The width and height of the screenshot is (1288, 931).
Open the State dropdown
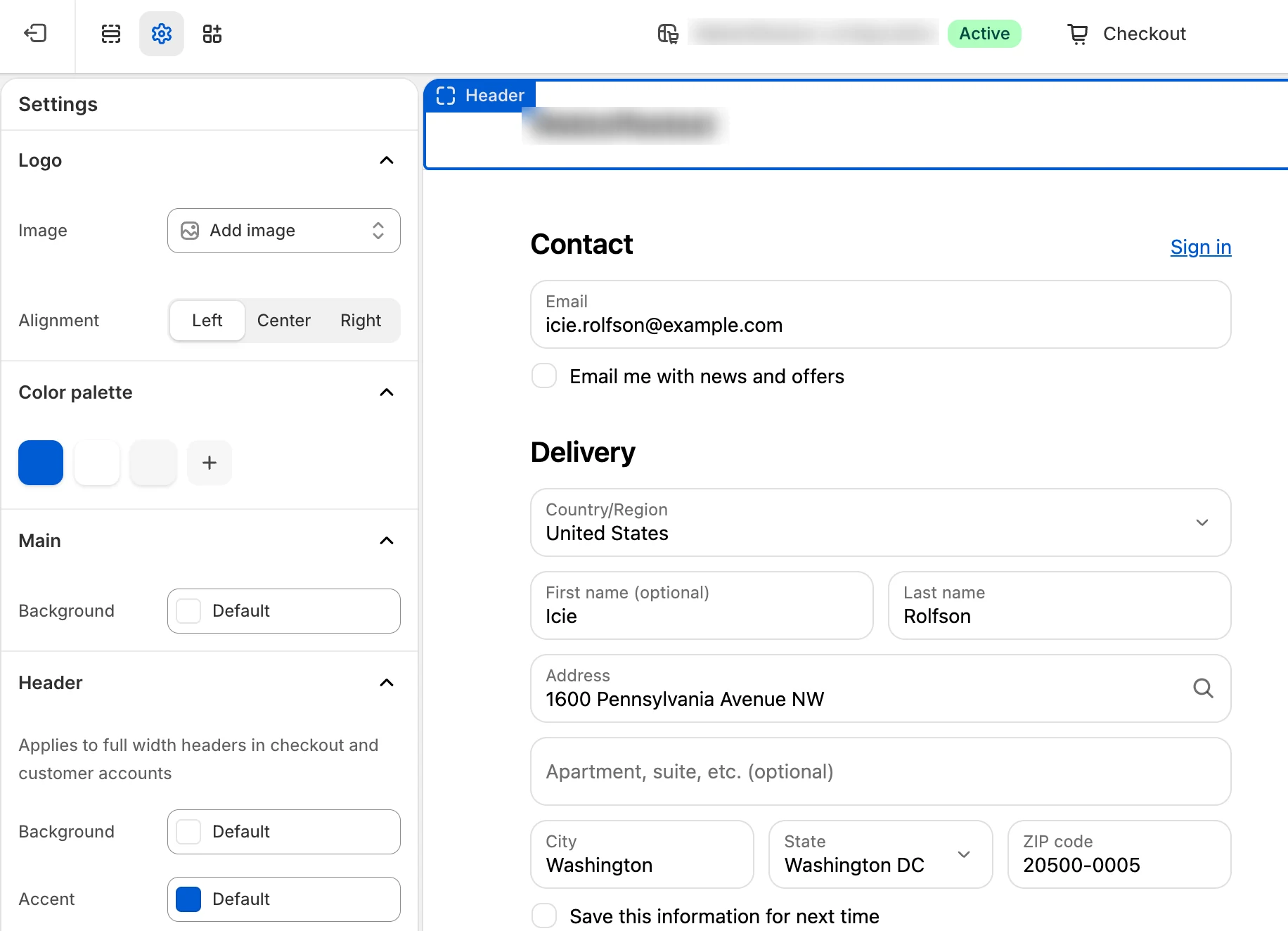tap(881, 854)
